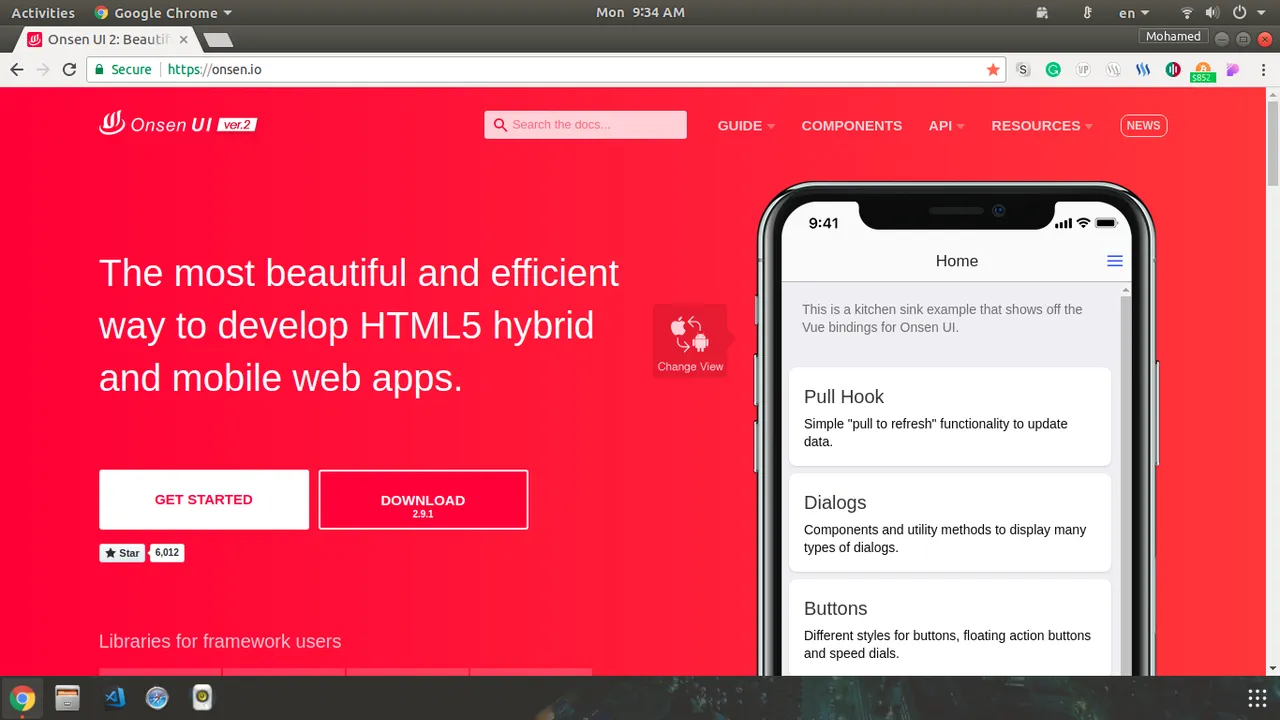
Task: Click the 6,012 star count
Action: point(167,553)
